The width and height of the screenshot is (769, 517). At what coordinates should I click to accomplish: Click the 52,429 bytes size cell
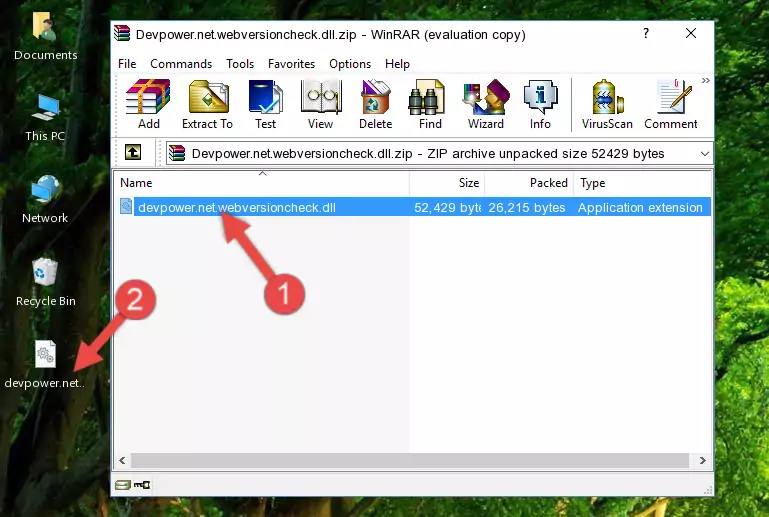click(447, 207)
